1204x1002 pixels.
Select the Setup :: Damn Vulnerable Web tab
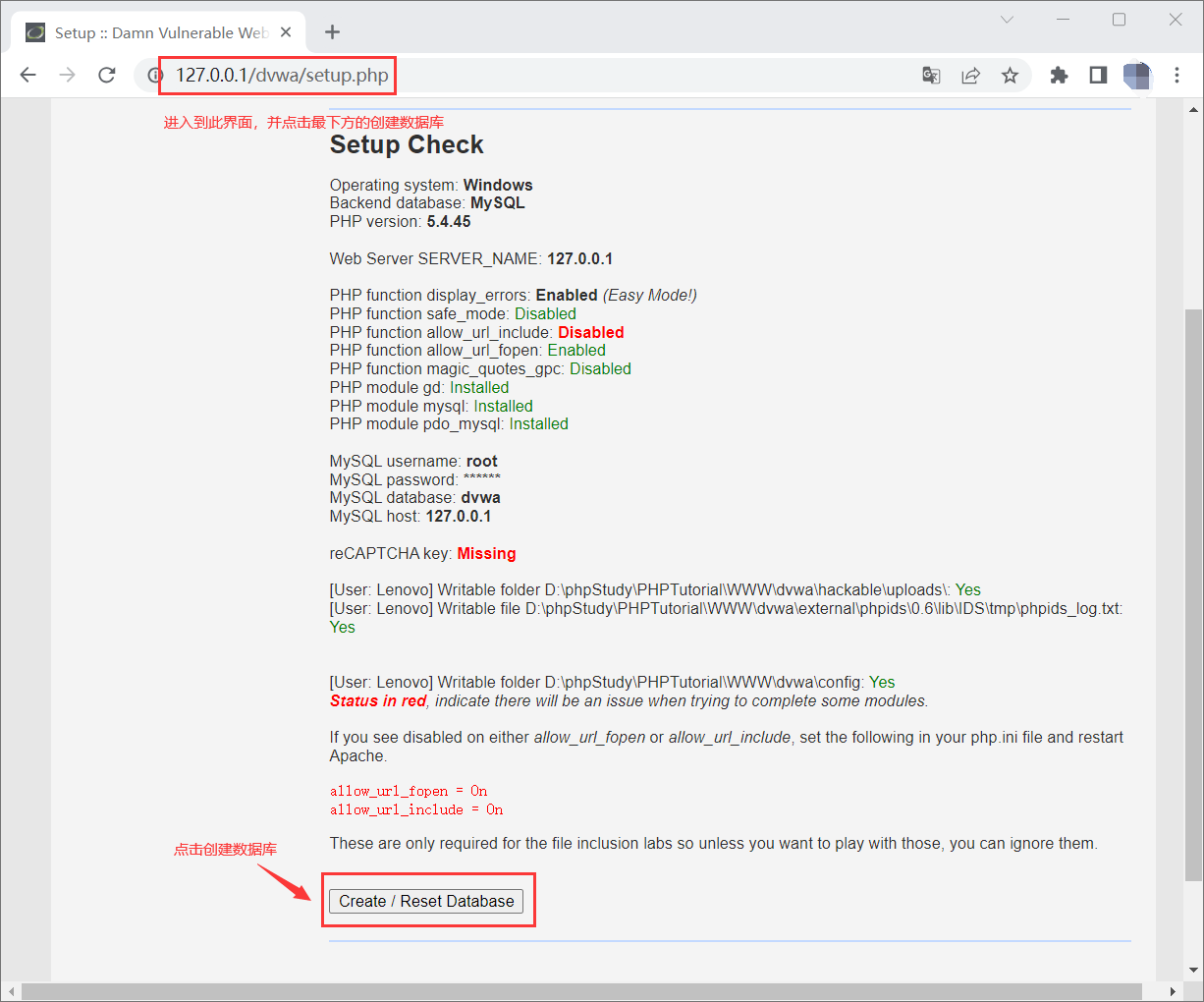point(158,32)
